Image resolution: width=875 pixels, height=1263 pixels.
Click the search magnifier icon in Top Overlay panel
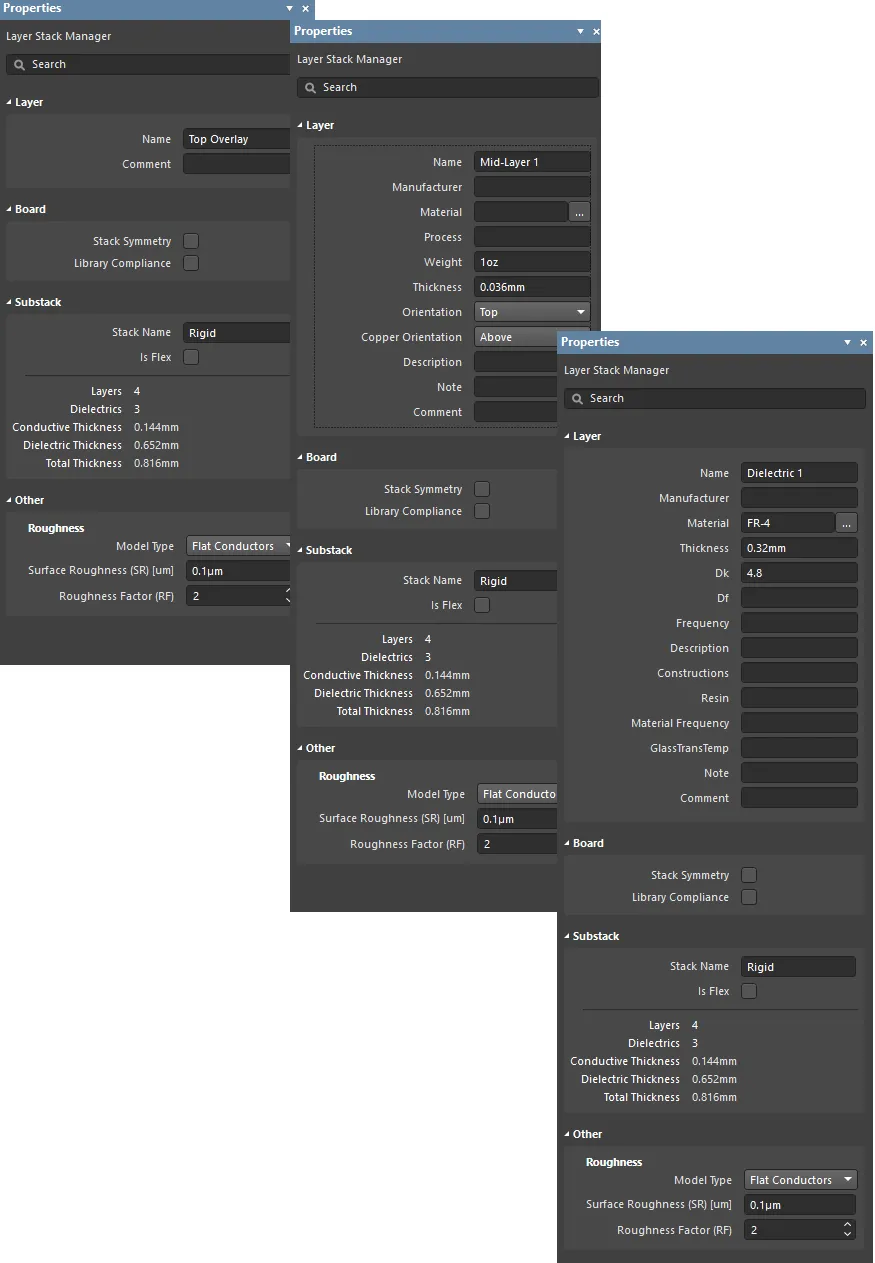pos(19,64)
